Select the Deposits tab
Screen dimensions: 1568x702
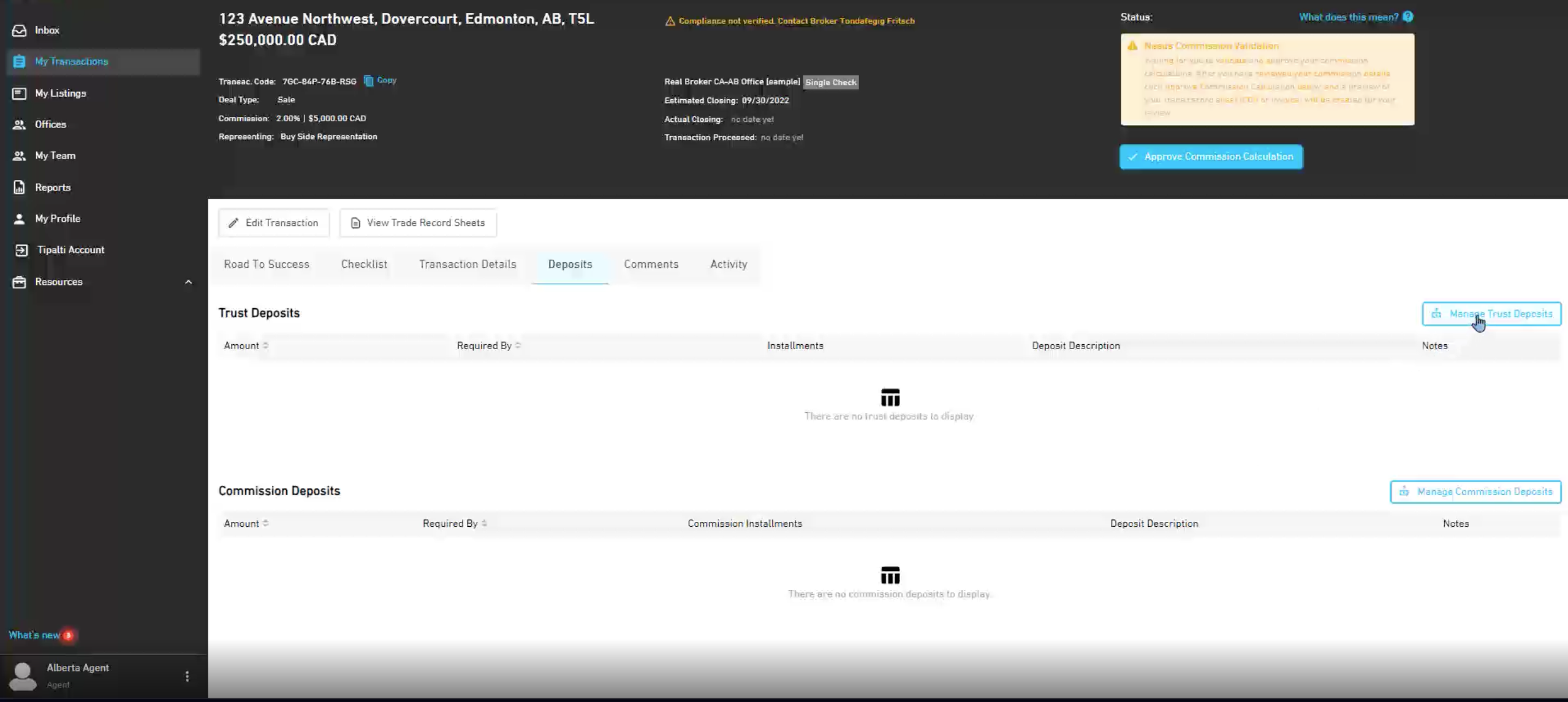coord(570,265)
